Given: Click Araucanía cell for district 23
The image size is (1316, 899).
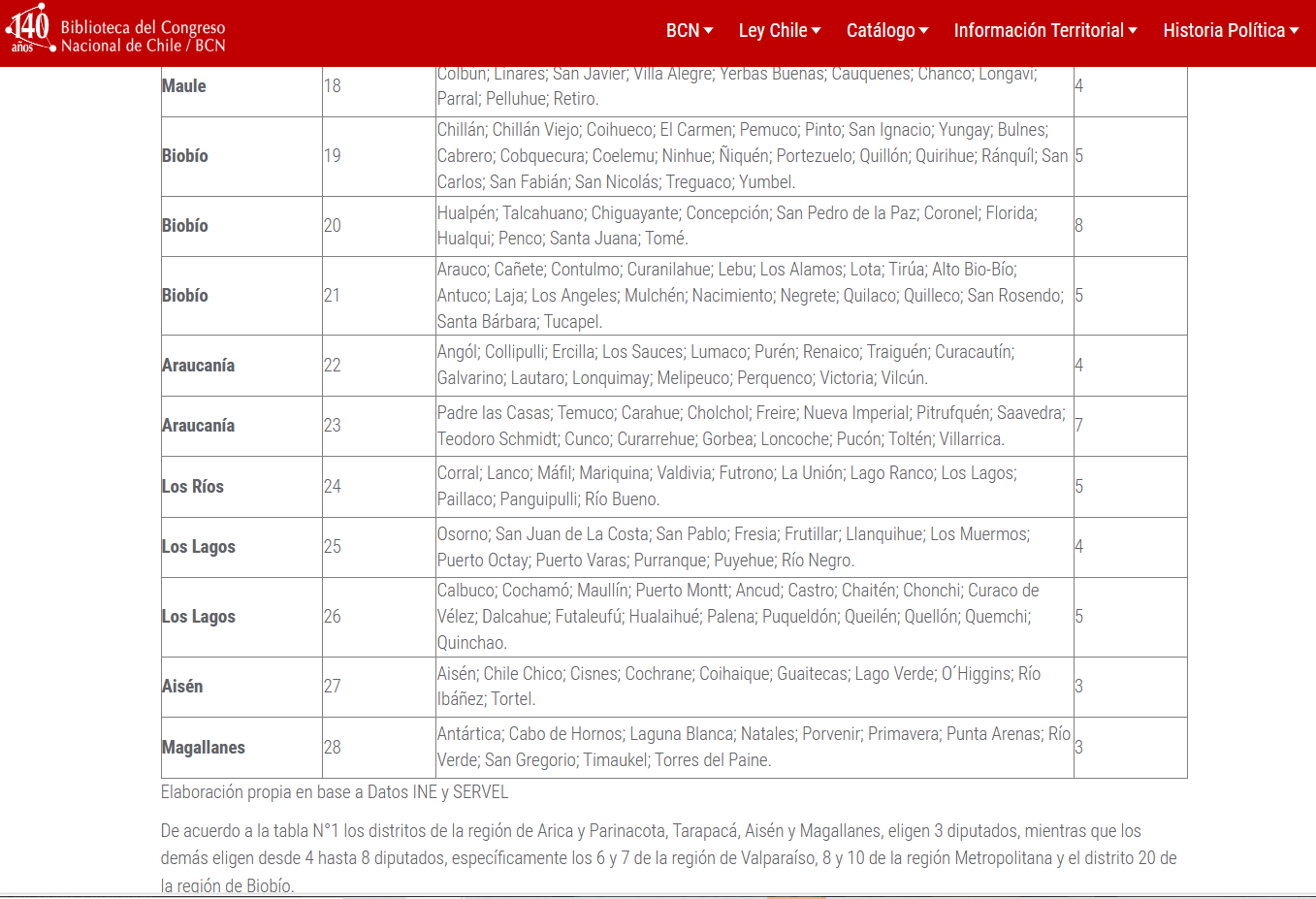Looking at the screenshot, I should point(241,426).
